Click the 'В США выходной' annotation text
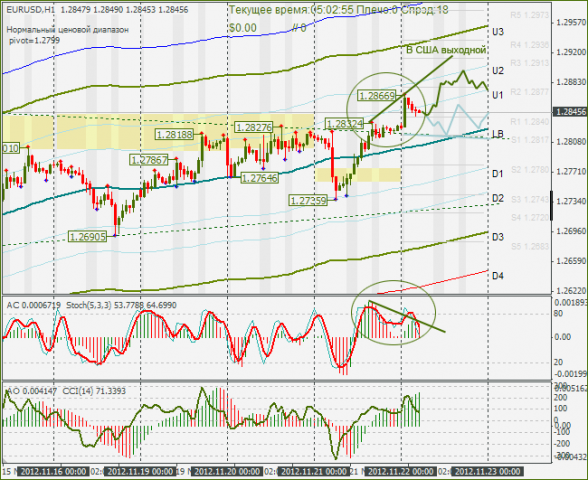This screenshot has width=588, height=480. pyautogui.click(x=446, y=50)
